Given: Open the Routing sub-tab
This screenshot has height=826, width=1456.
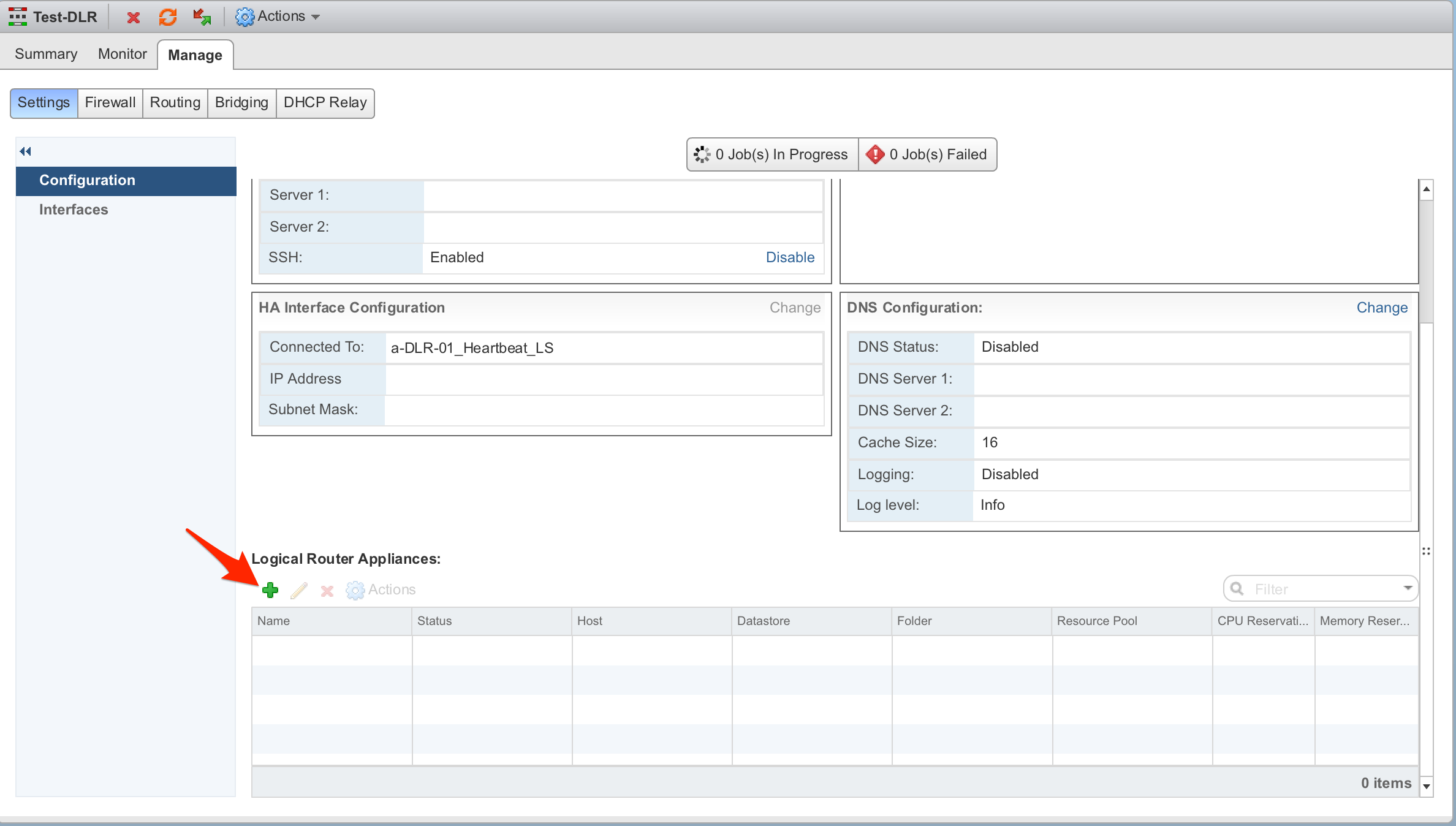Looking at the screenshot, I should (175, 102).
